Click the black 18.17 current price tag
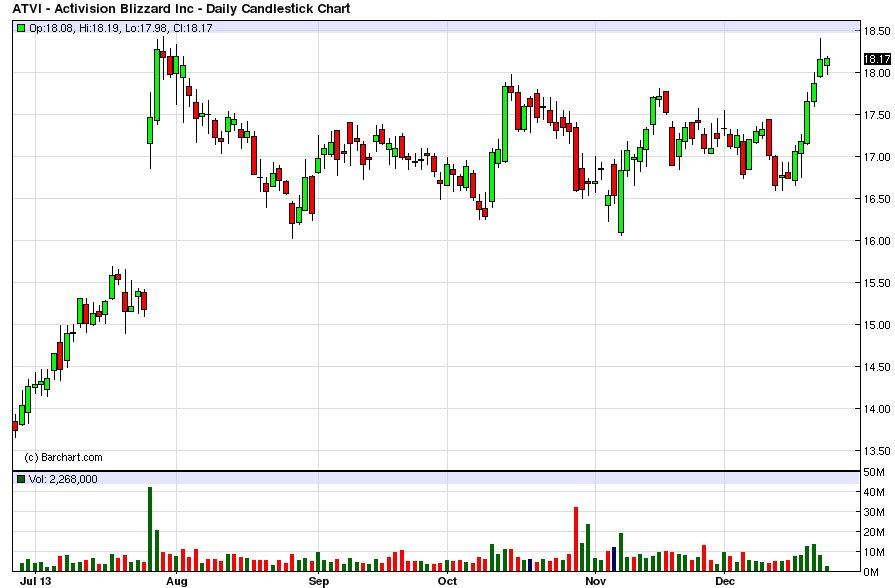Screen dimensions: 895x588 (x=877, y=59)
